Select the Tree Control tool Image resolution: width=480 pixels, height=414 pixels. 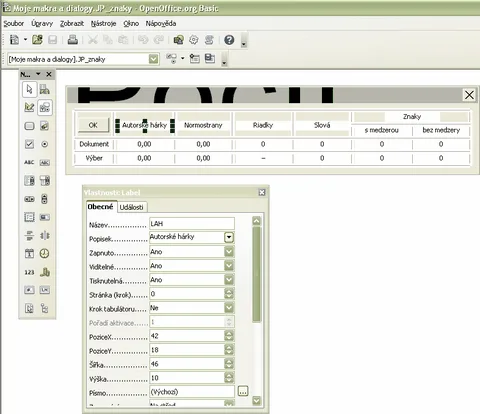click(44, 308)
